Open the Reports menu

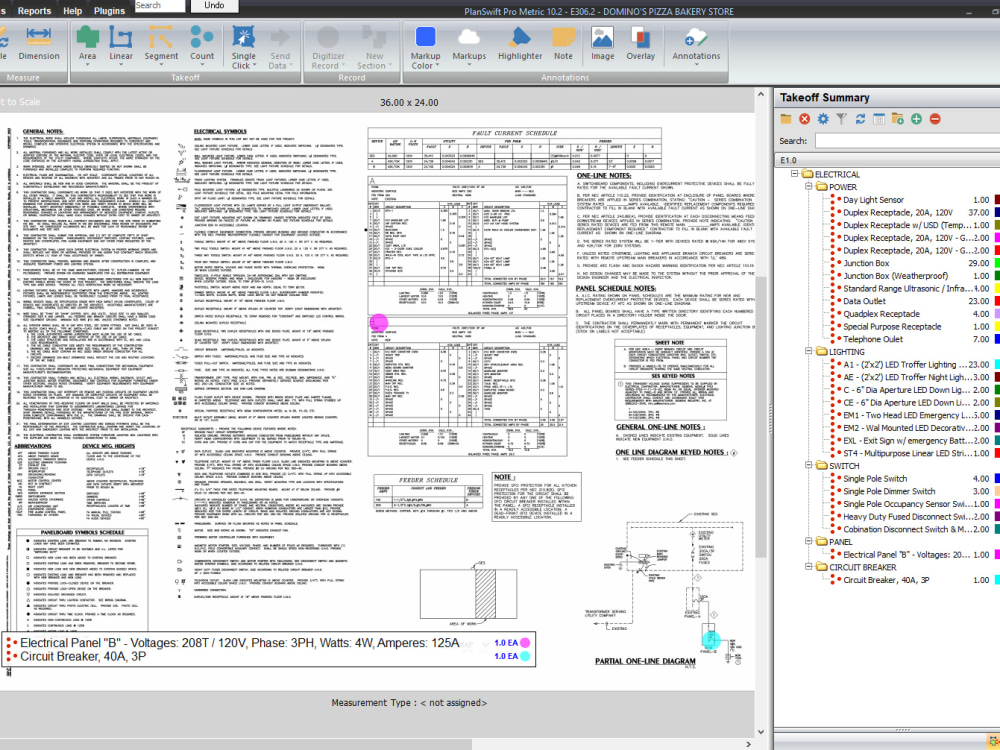pos(34,11)
